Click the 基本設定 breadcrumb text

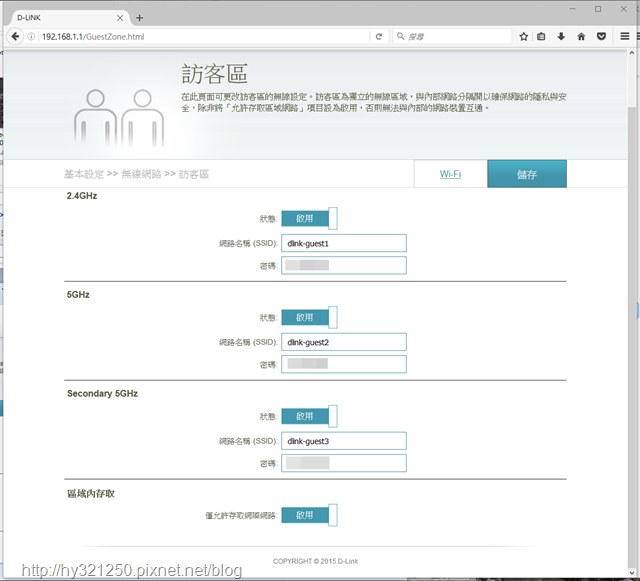pos(84,174)
